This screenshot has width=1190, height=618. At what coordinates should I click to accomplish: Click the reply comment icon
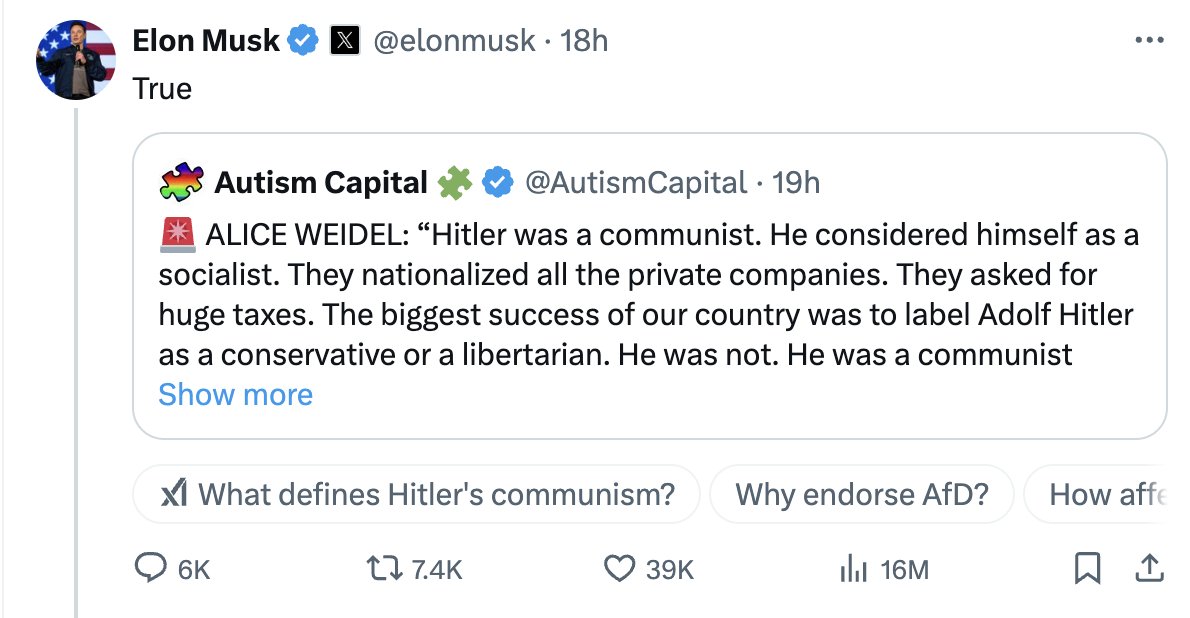point(150,569)
